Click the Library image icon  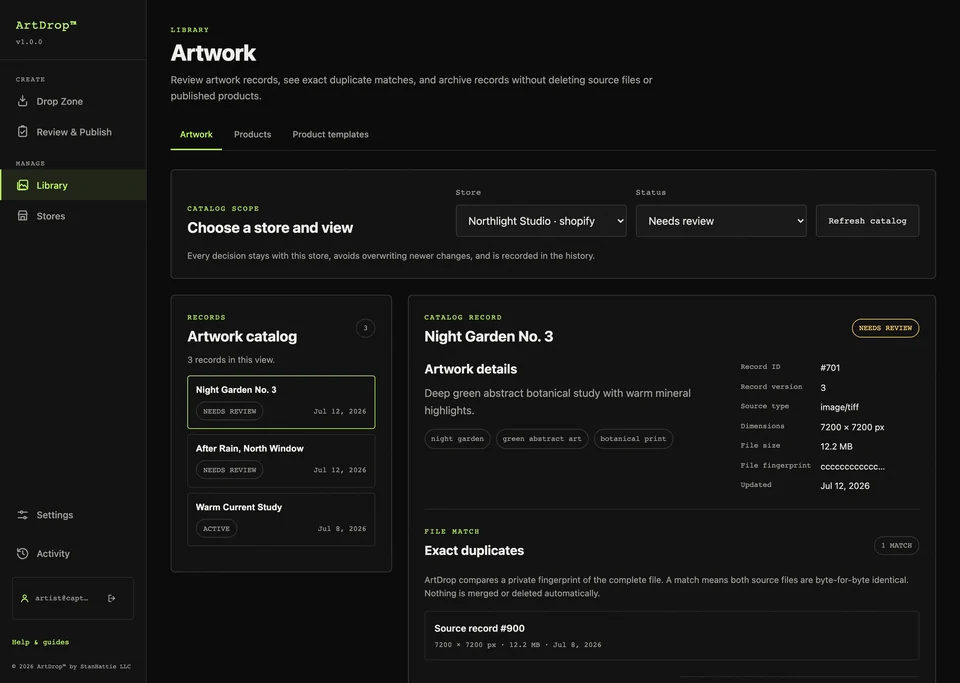(x=23, y=185)
